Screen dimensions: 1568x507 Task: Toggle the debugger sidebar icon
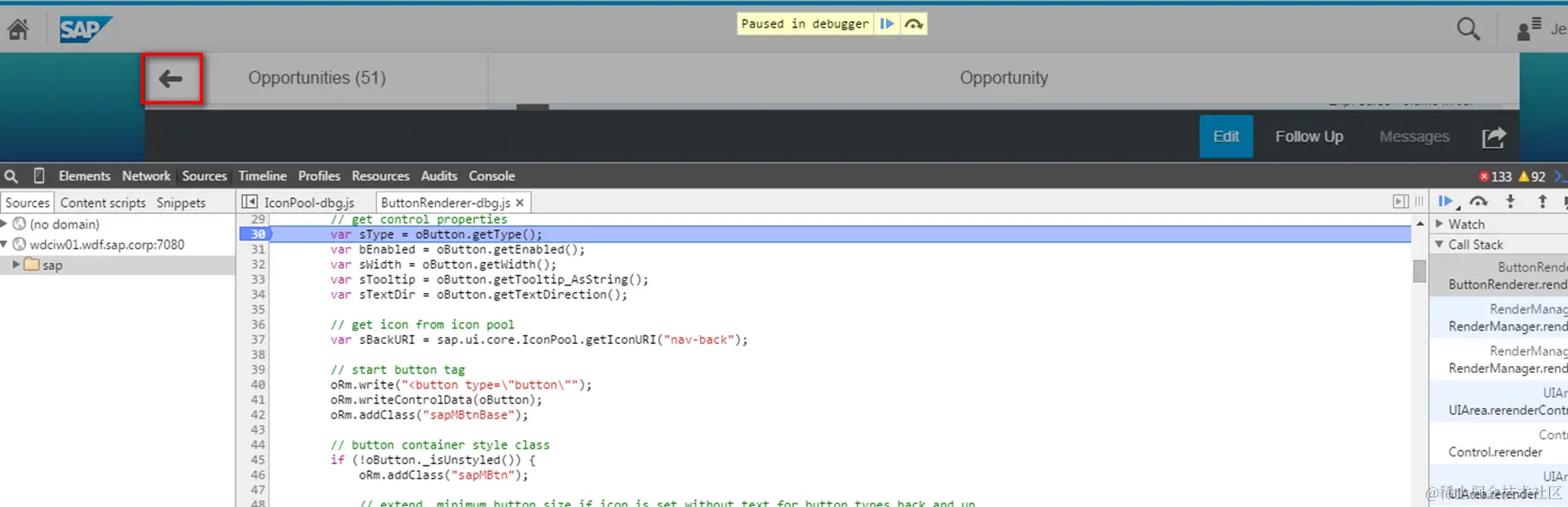click(1400, 202)
